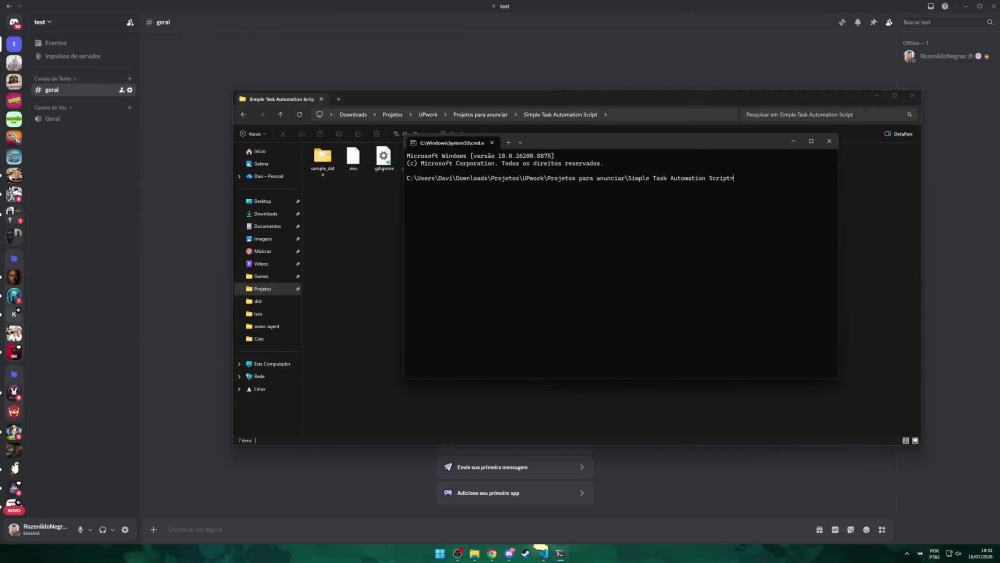Refresh the File Explorer folder

(299, 115)
